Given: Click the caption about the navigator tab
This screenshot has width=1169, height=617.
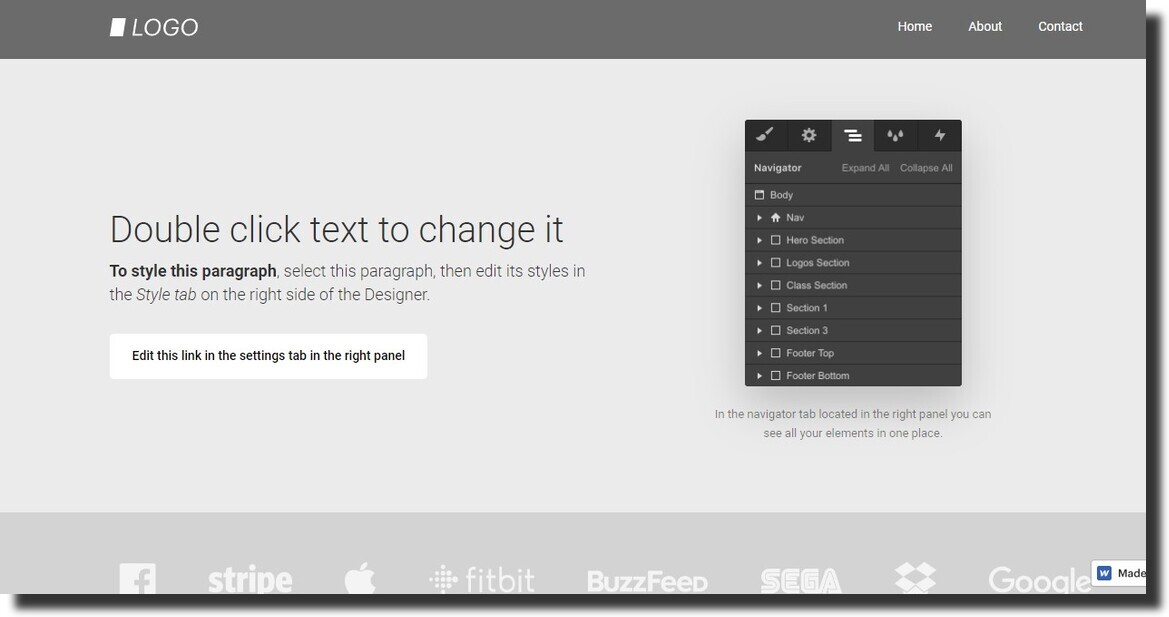Looking at the screenshot, I should click(x=853, y=423).
